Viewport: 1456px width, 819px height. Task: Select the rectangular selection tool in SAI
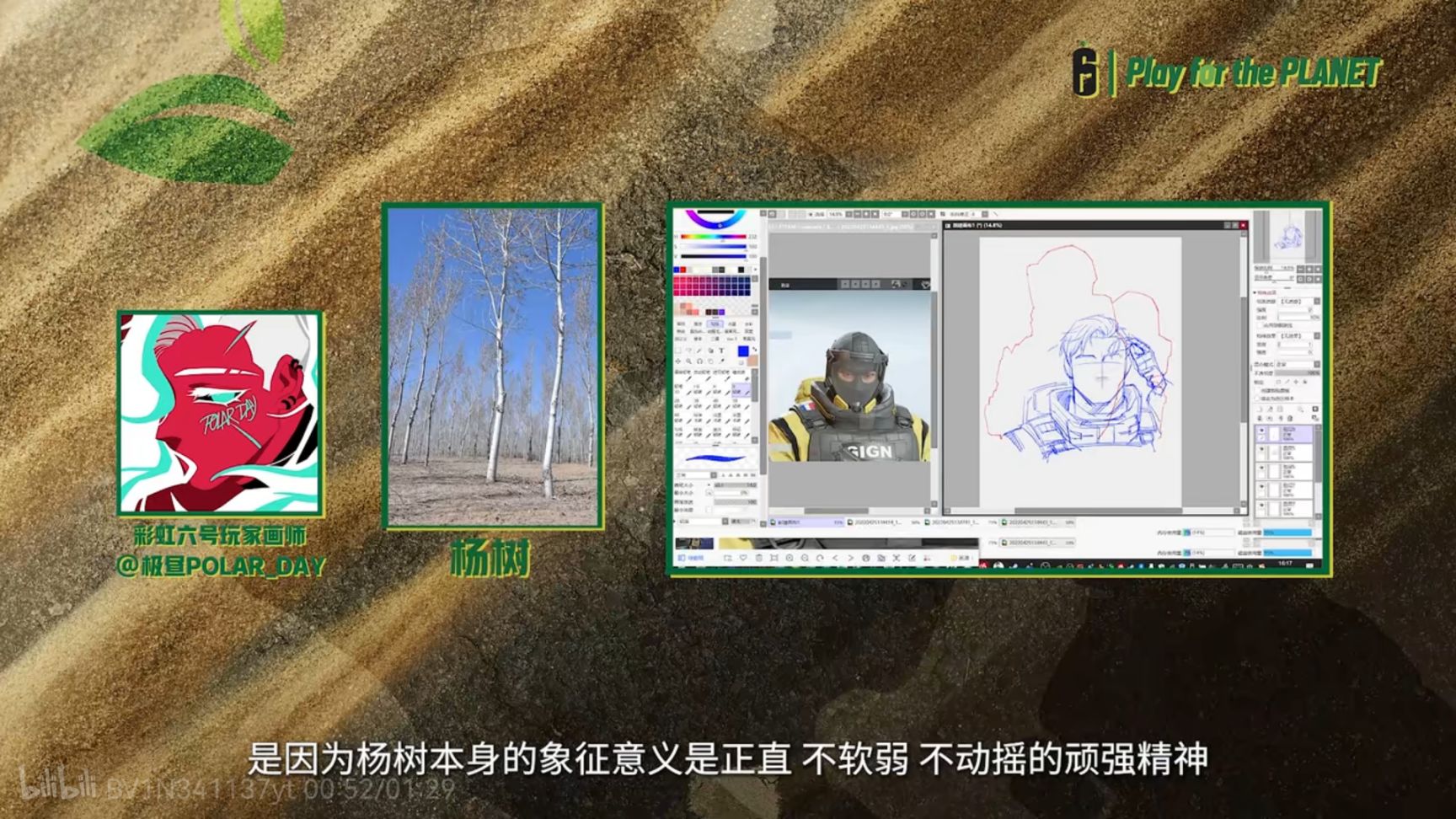point(677,351)
